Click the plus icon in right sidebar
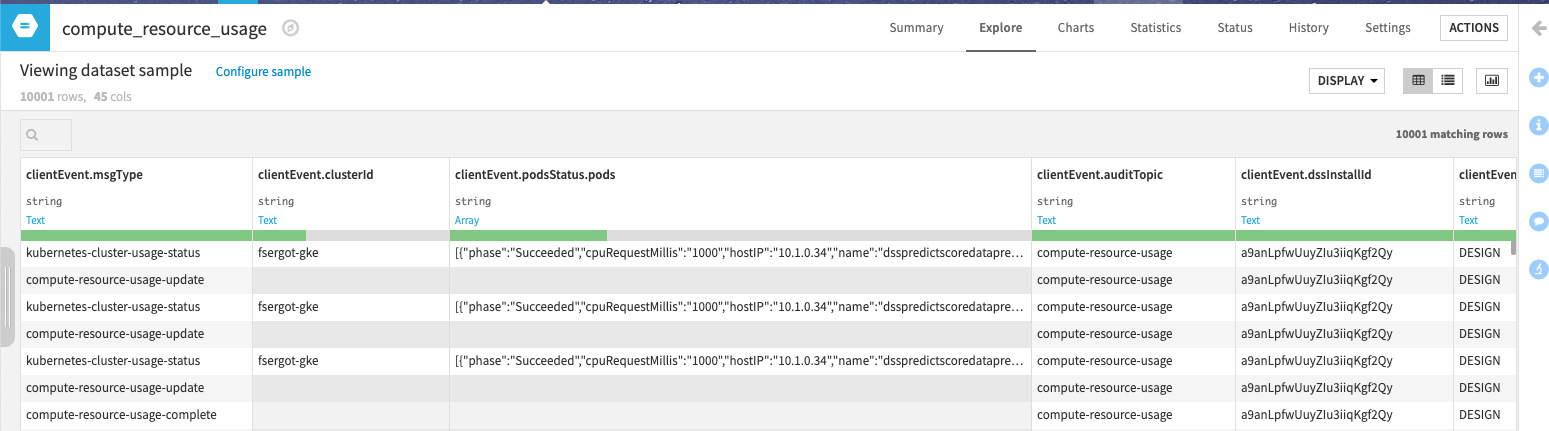 click(x=1539, y=77)
